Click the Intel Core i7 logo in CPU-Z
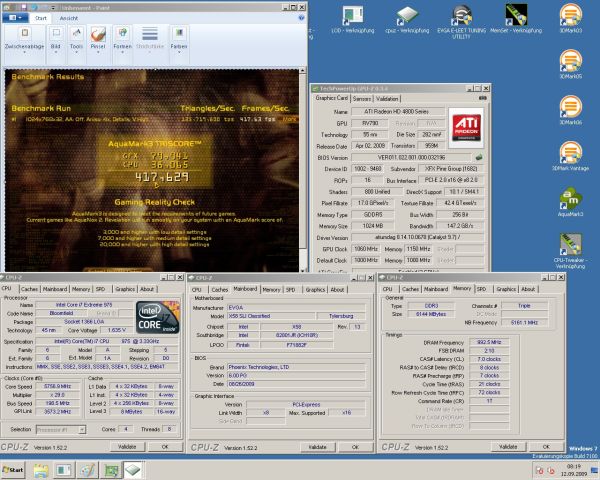The height and width of the screenshot is (480, 600). (158, 317)
